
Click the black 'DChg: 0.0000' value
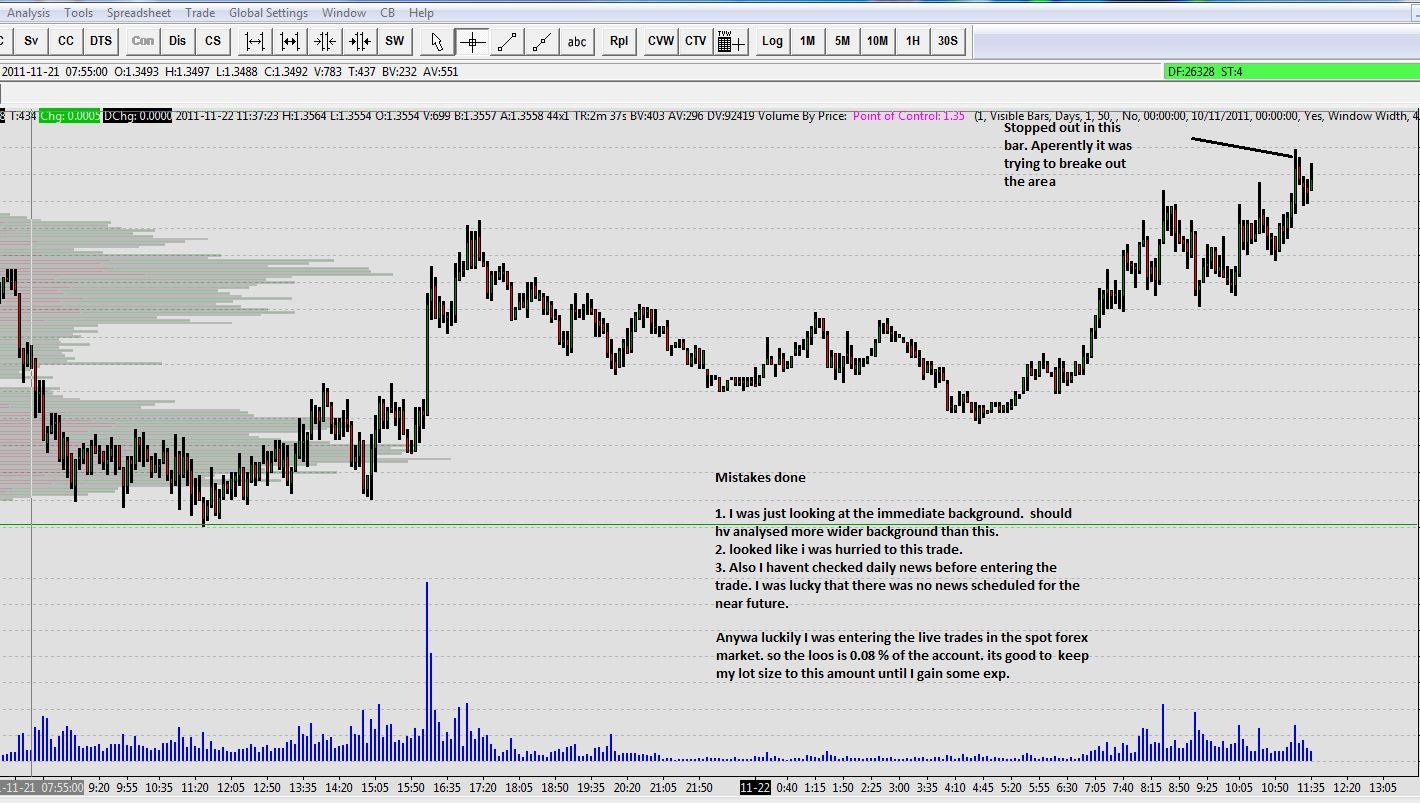137,116
